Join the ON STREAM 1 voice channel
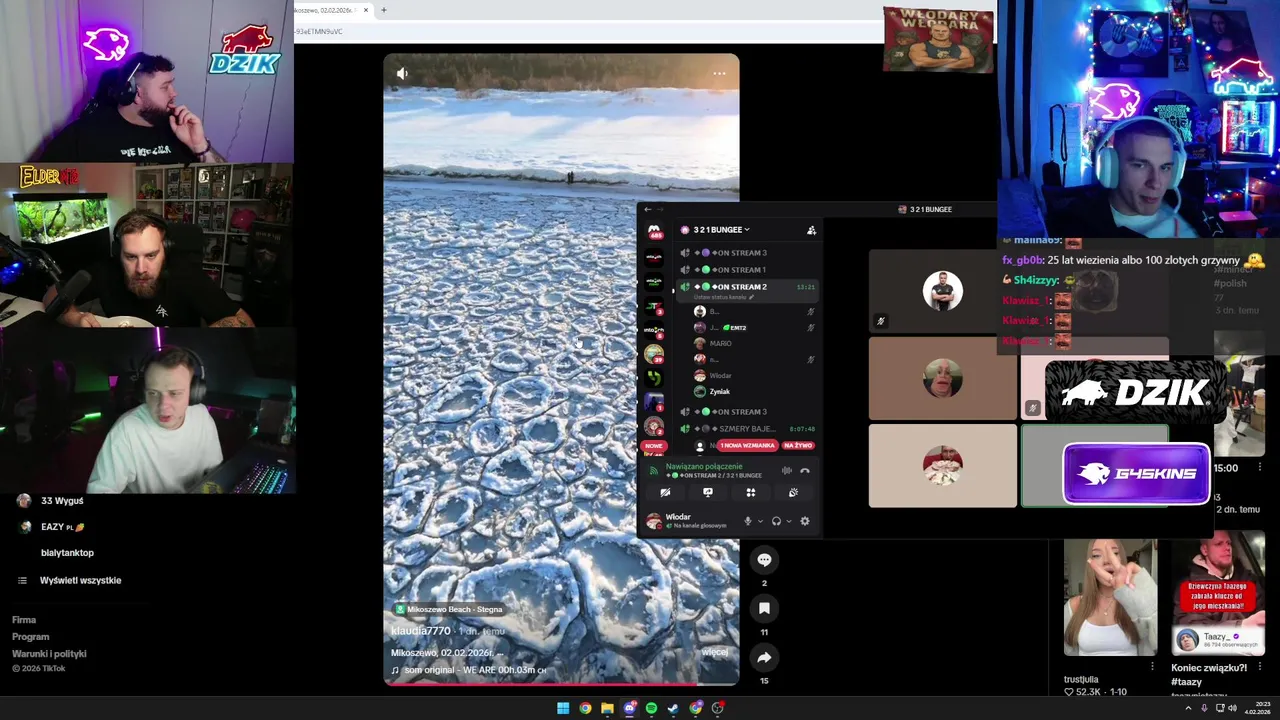Viewport: 1280px width, 720px height. (x=748, y=270)
